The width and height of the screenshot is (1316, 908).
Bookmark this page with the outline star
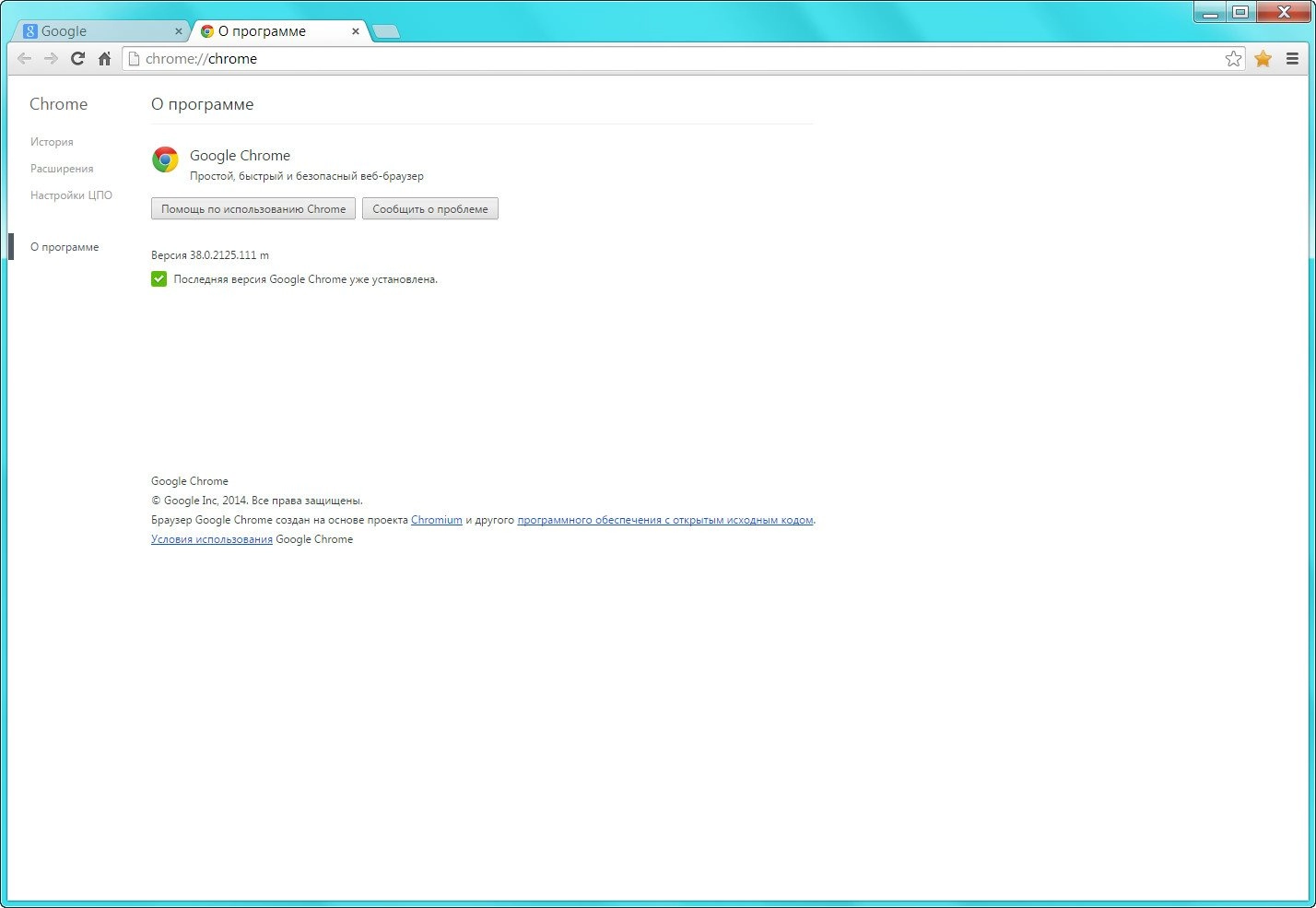[x=1233, y=59]
